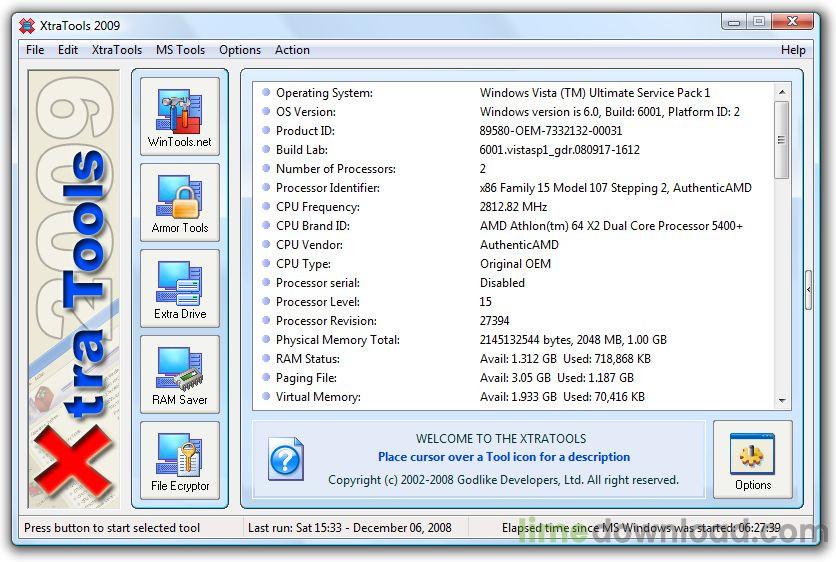
Task: Open the Armor Tools icon
Action: click(x=180, y=202)
